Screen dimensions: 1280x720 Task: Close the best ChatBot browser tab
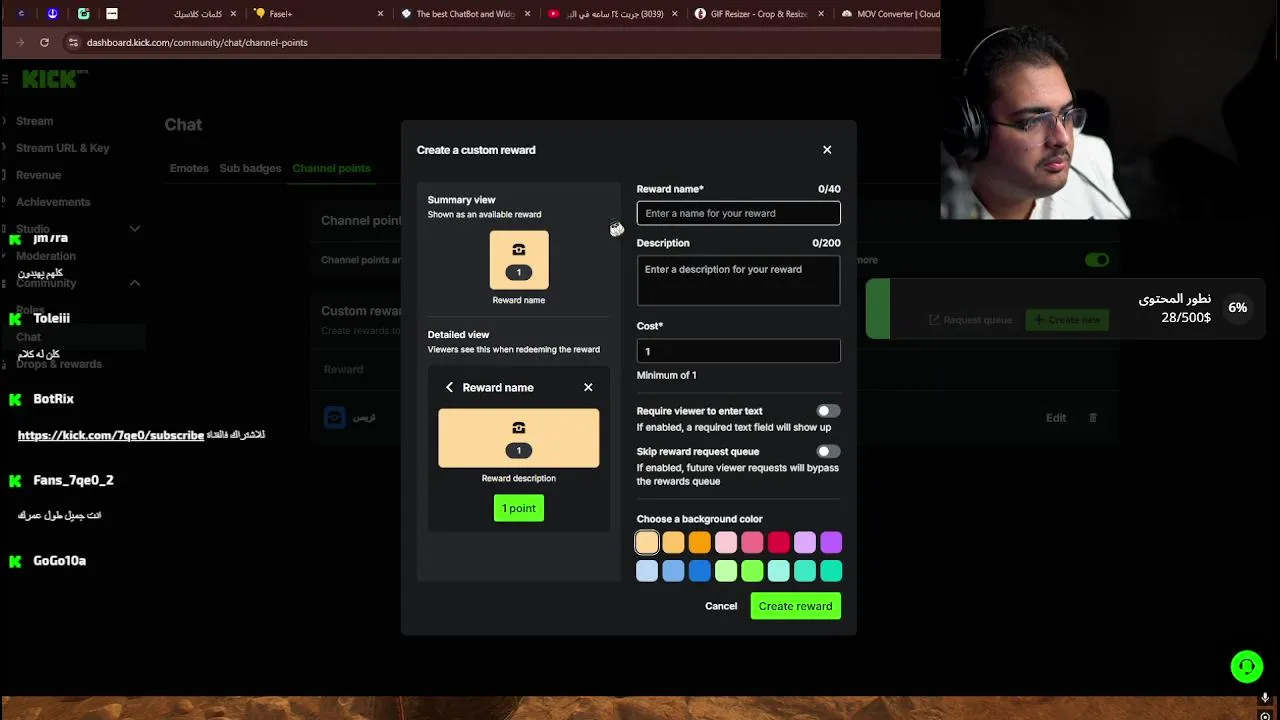527,14
